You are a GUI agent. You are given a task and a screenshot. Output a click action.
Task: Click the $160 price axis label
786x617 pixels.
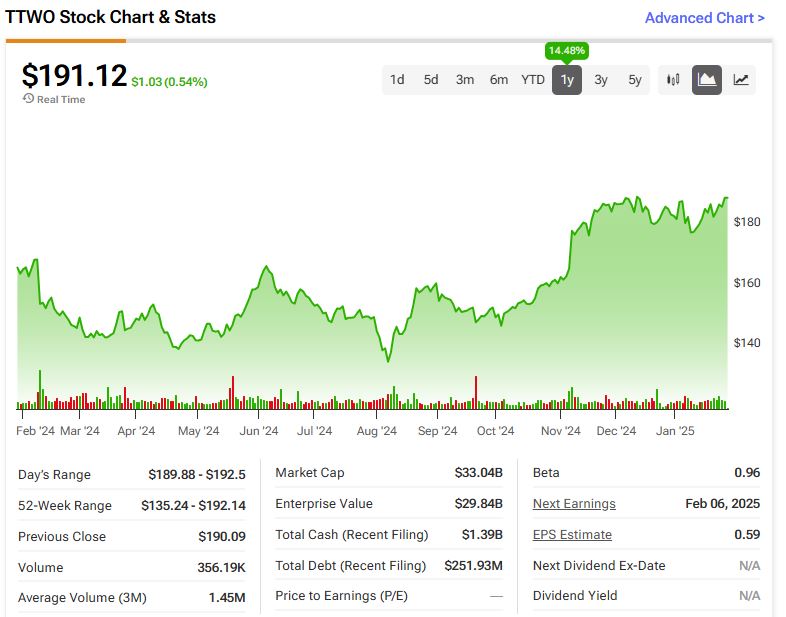click(747, 283)
